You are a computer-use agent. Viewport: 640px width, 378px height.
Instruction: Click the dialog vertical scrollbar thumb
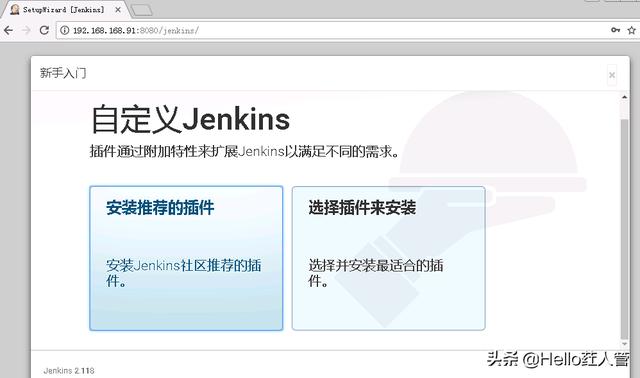tap(624, 229)
